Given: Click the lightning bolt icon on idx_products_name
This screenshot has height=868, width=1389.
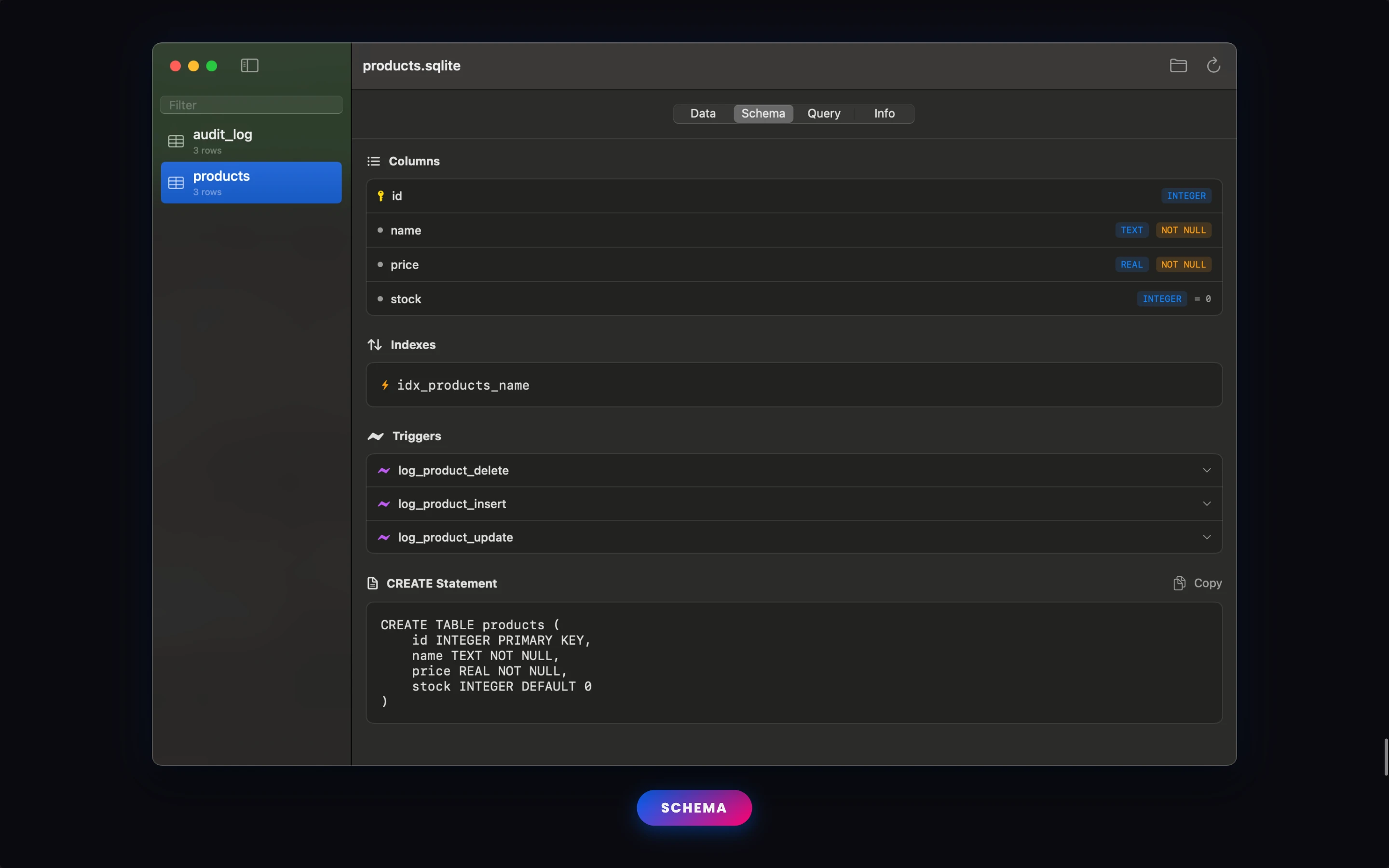Looking at the screenshot, I should click(x=385, y=385).
